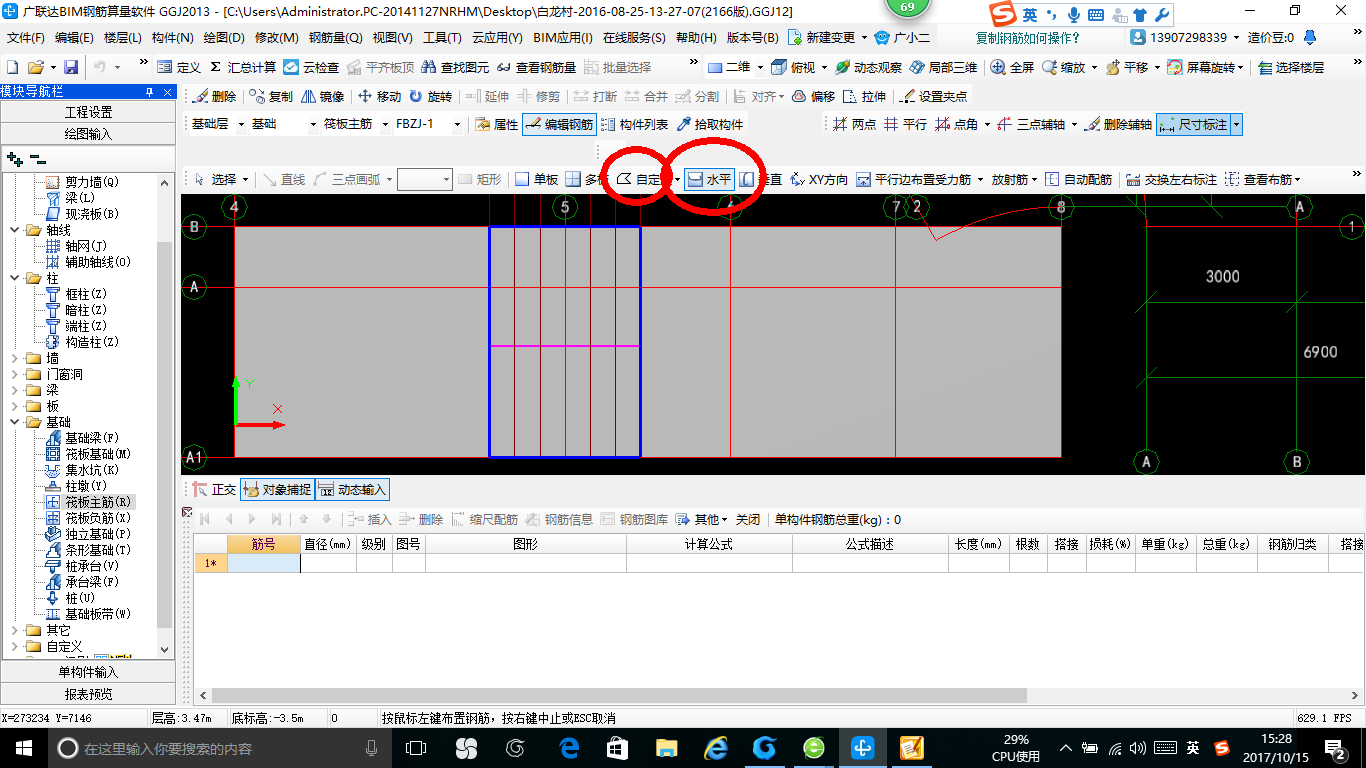Click 自动配筋 auto rebar tool
The height and width of the screenshot is (768, 1366).
(1078, 180)
